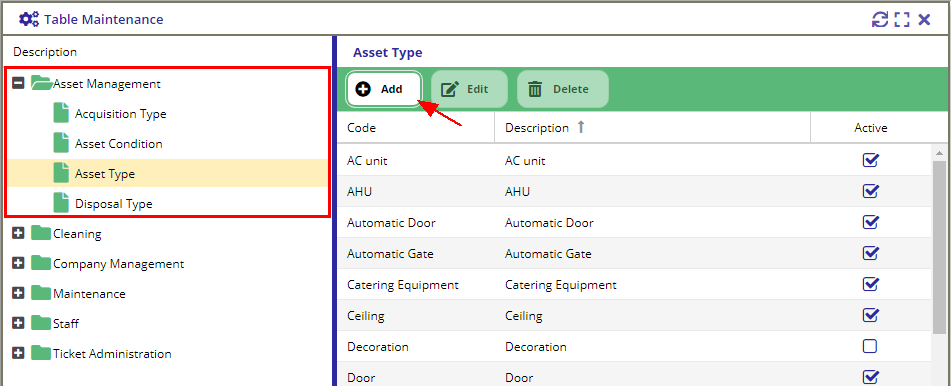Toggle Active checkbox for Catering Equipment
Screen dimensions: 951x386
coord(870,284)
